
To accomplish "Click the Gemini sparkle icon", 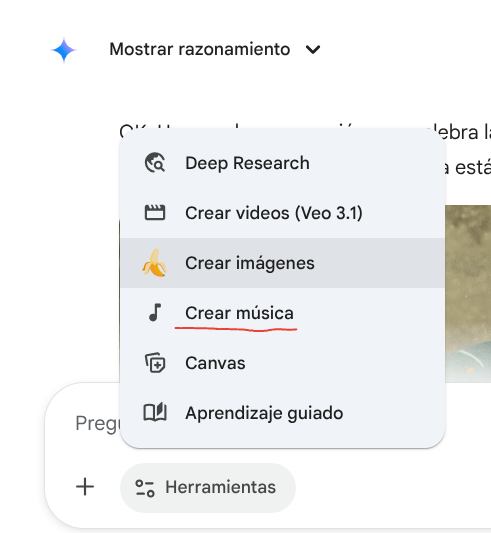I will tap(64, 50).
